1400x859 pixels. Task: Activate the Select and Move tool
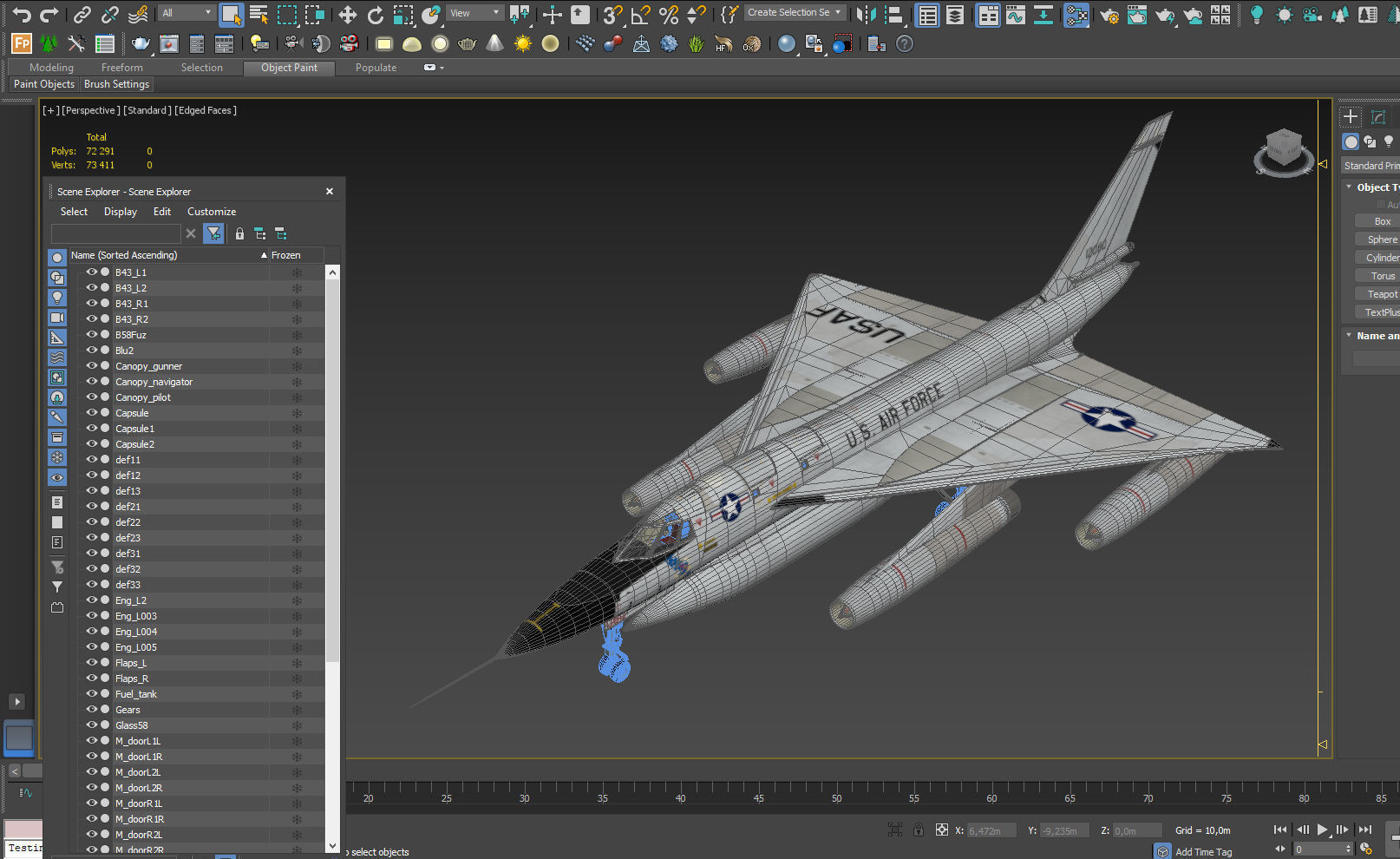coord(347,14)
